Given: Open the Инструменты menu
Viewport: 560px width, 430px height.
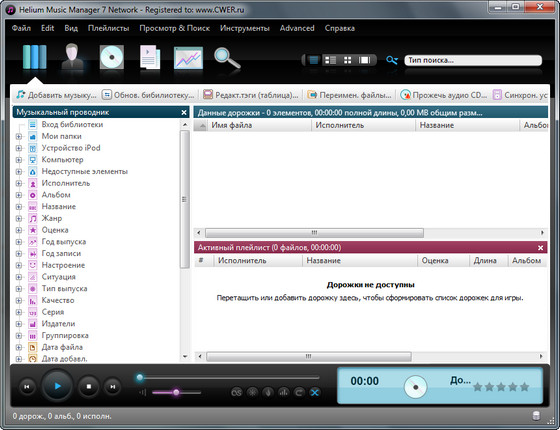Looking at the screenshot, I should (x=245, y=28).
